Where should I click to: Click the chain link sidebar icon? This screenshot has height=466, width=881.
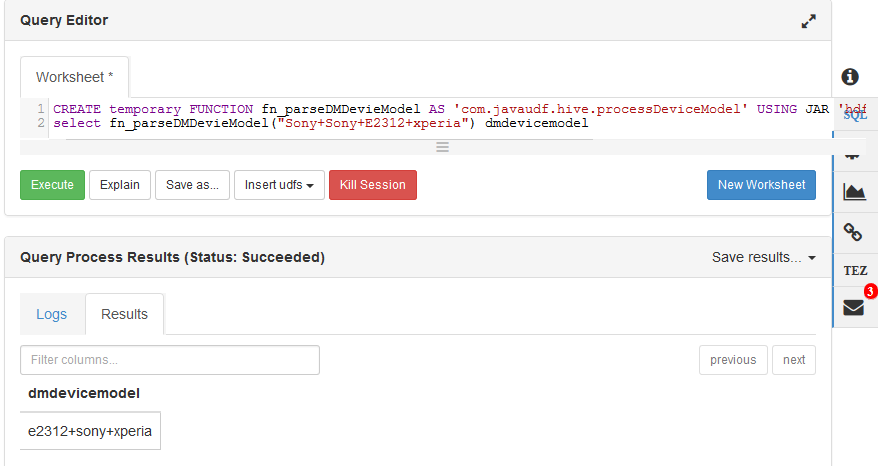click(853, 232)
